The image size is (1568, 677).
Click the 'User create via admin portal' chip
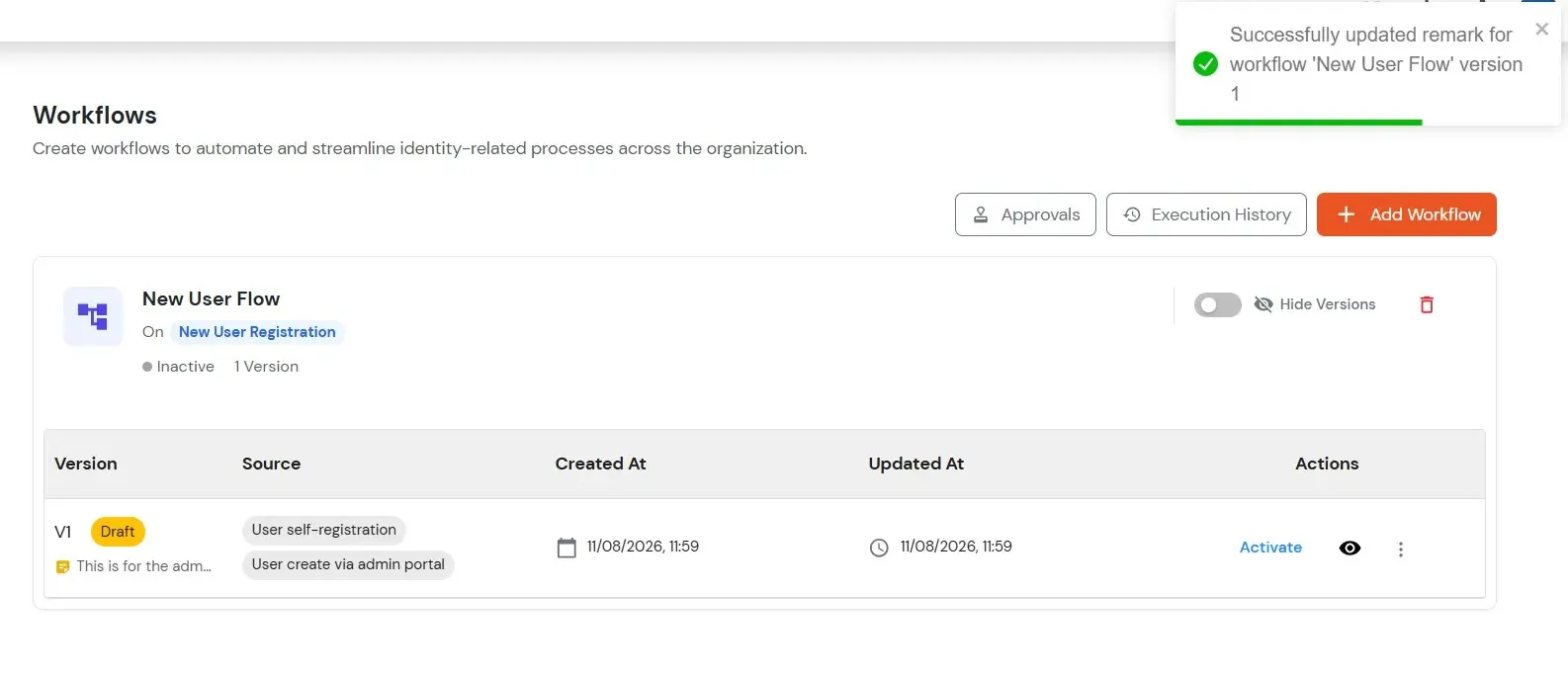[x=348, y=564]
